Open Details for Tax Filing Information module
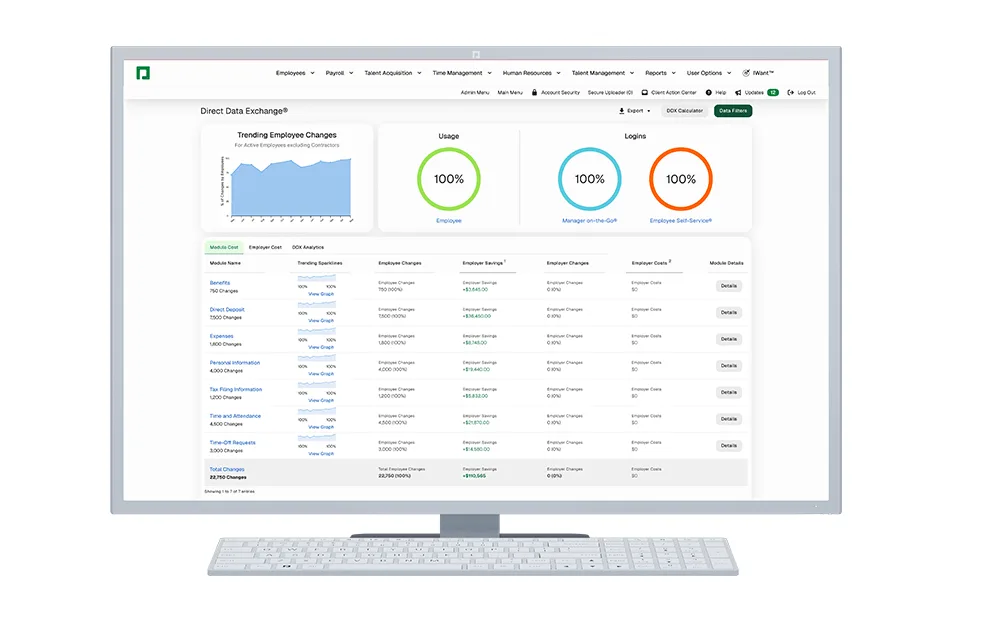Screen dimensions: 1007x630 (x=729, y=392)
